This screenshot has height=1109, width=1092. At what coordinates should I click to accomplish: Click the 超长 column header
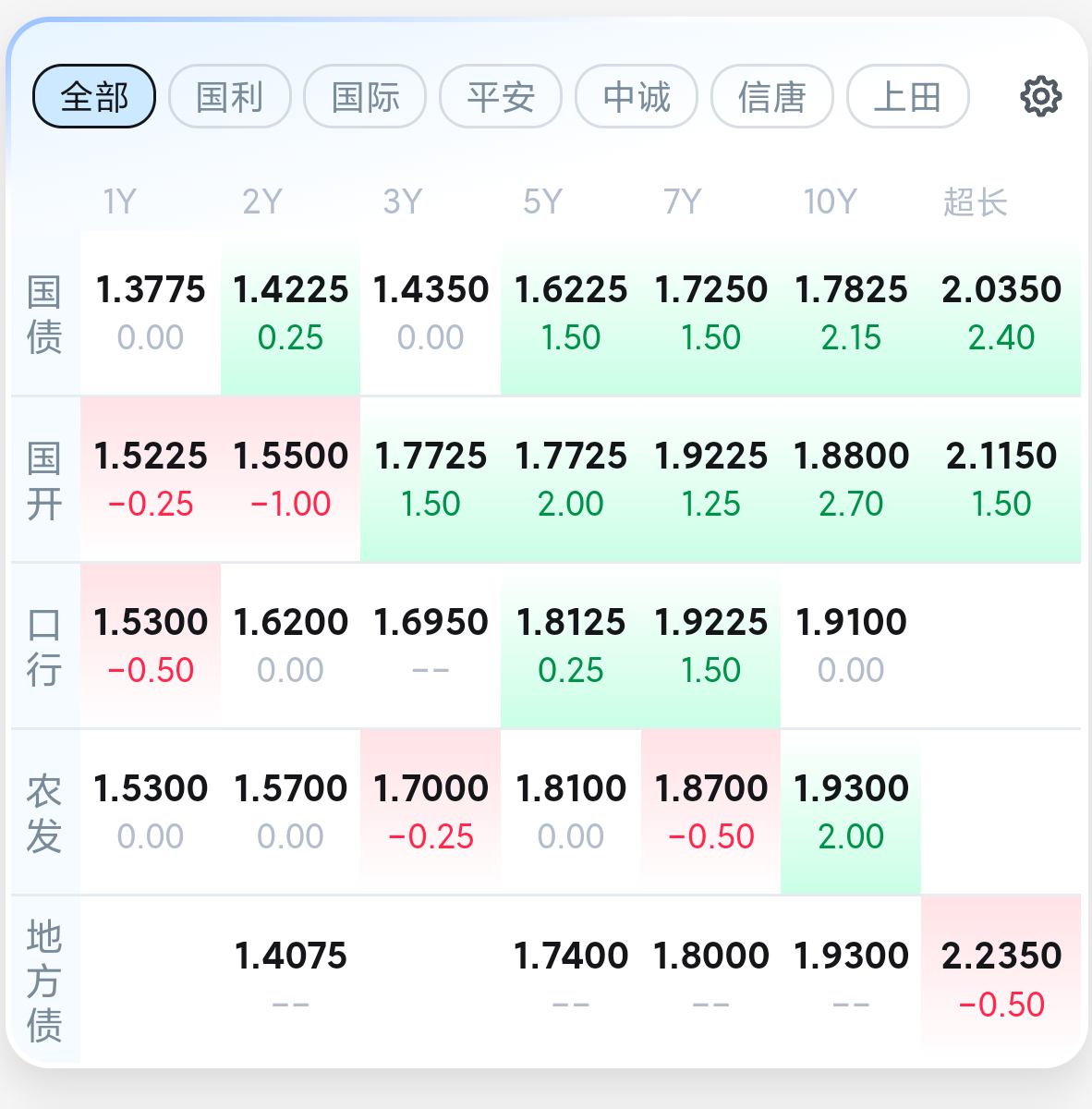tap(976, 201)
